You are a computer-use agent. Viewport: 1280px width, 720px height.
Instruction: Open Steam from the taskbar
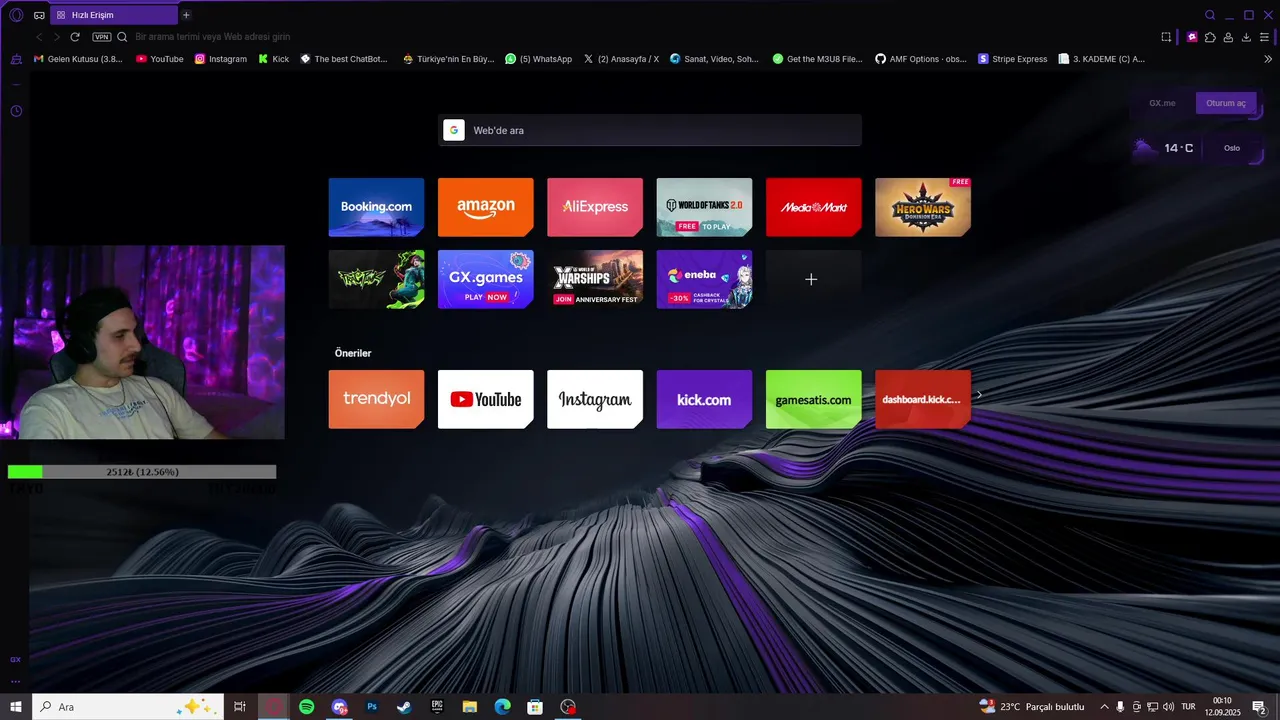click(x=404, y=707)
